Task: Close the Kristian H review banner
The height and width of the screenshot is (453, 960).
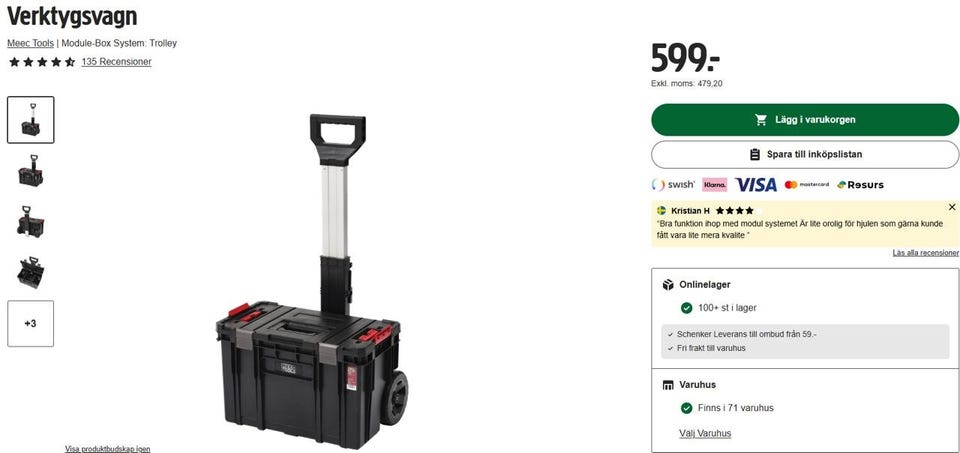Action: pyautogui.click(x=951, y=208)
